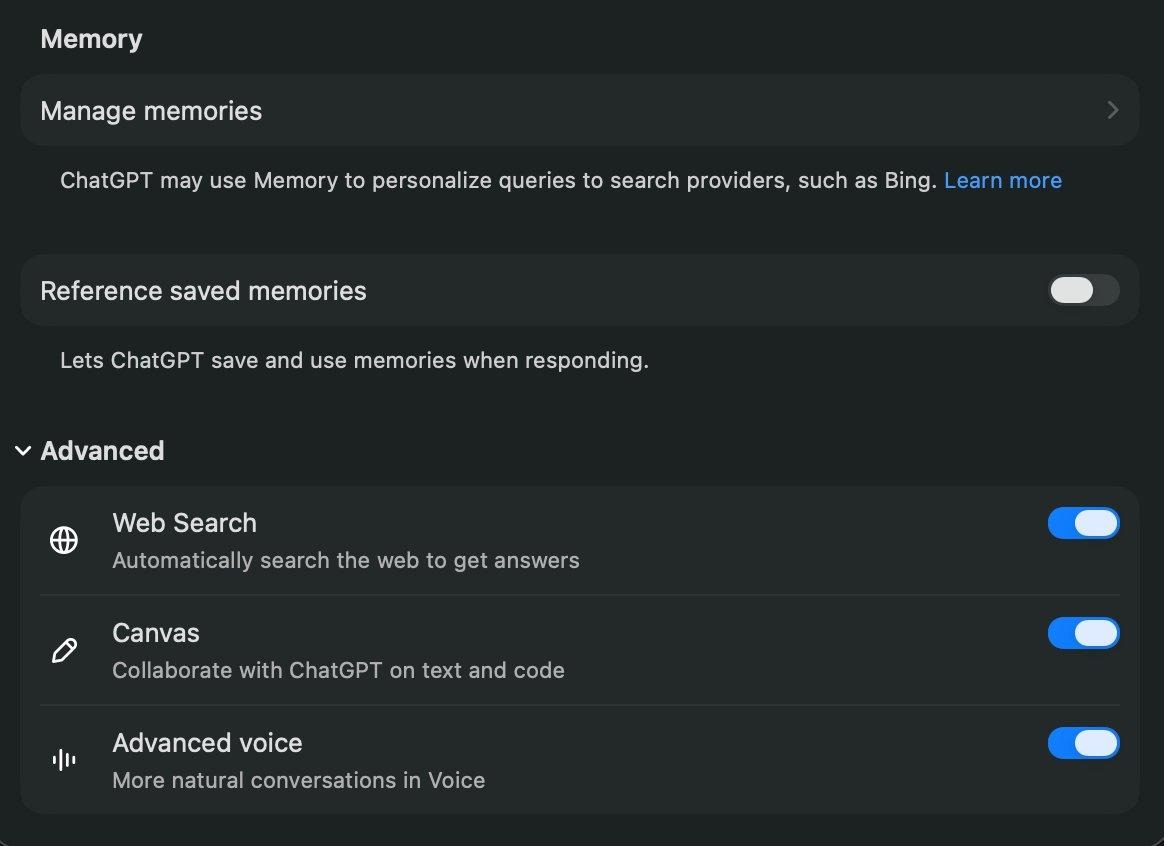1164x846 pixels.
Task: Disable the Web Search toggle
Action: (x=1083, y=523)
